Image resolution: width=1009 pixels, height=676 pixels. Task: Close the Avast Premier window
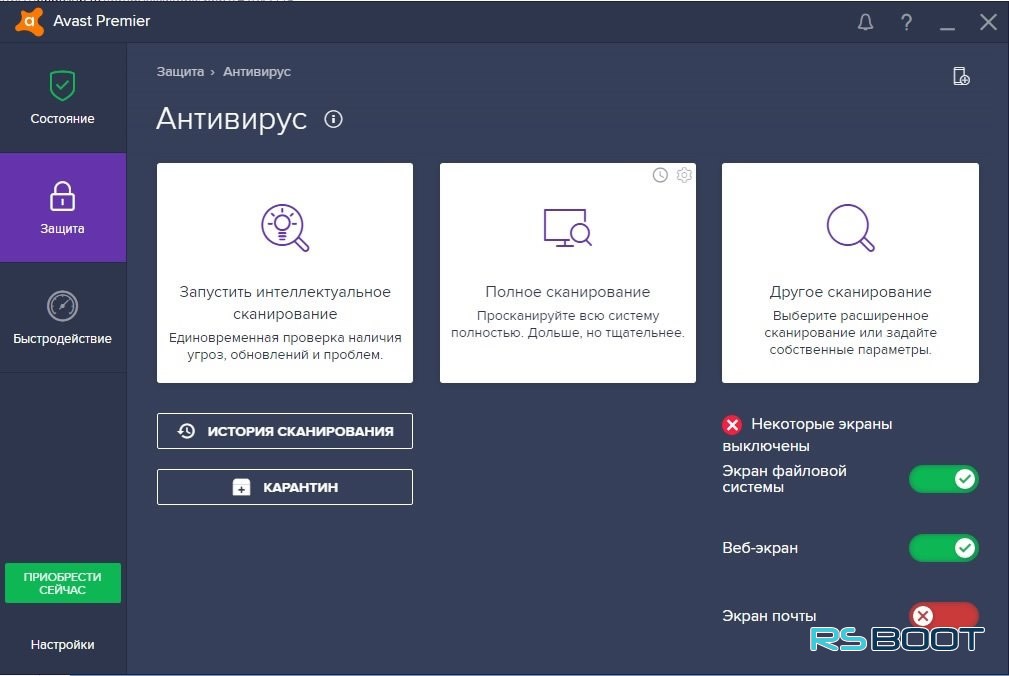988,23
